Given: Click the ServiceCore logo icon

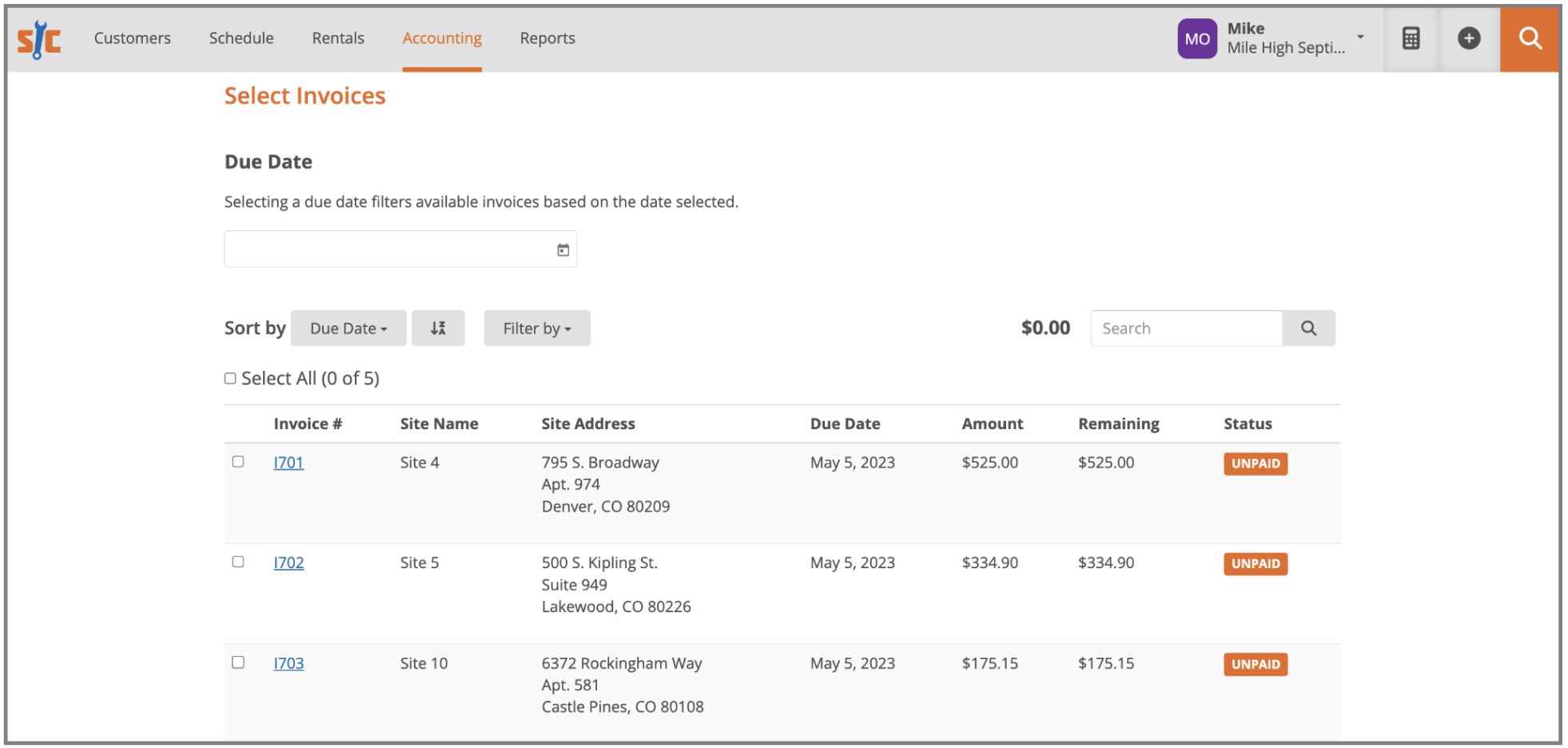Looking at the screenshot, I should pos(39,39).
